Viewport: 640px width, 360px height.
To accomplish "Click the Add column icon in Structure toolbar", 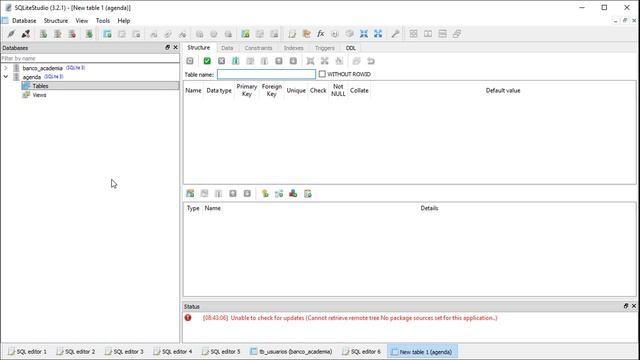I will click(236, 61).
